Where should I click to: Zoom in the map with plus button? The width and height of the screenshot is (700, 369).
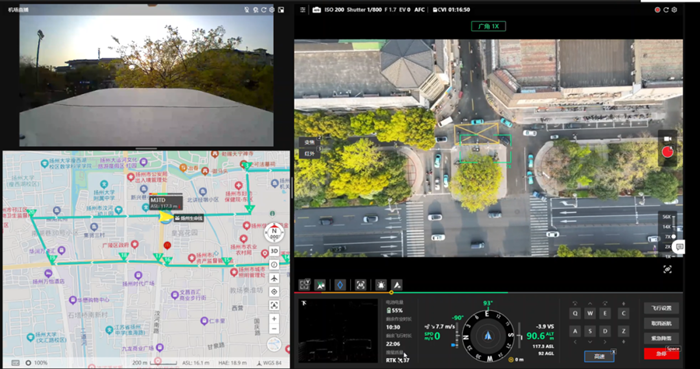(x=274, y=319)
